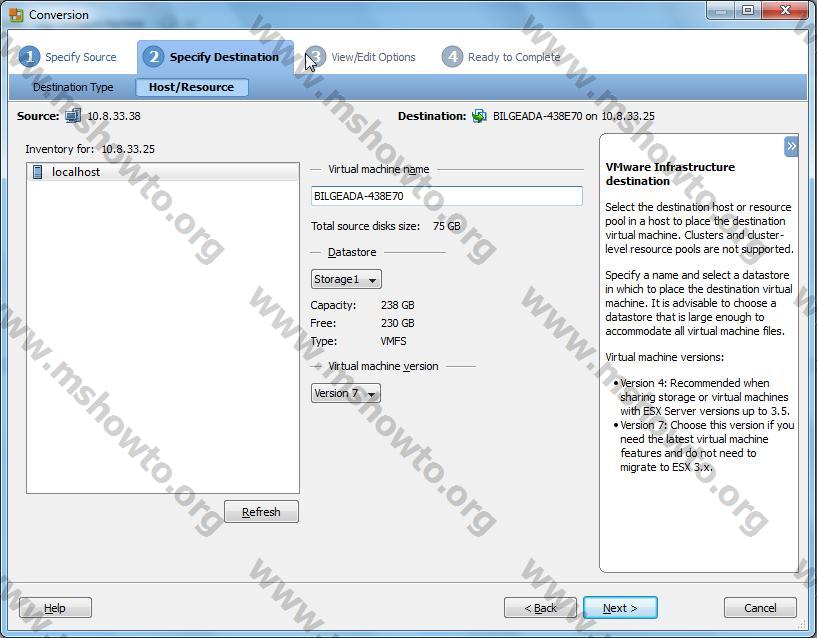817x638 pixels.
Task: Close the Conversion window
Action: (786, 10)
